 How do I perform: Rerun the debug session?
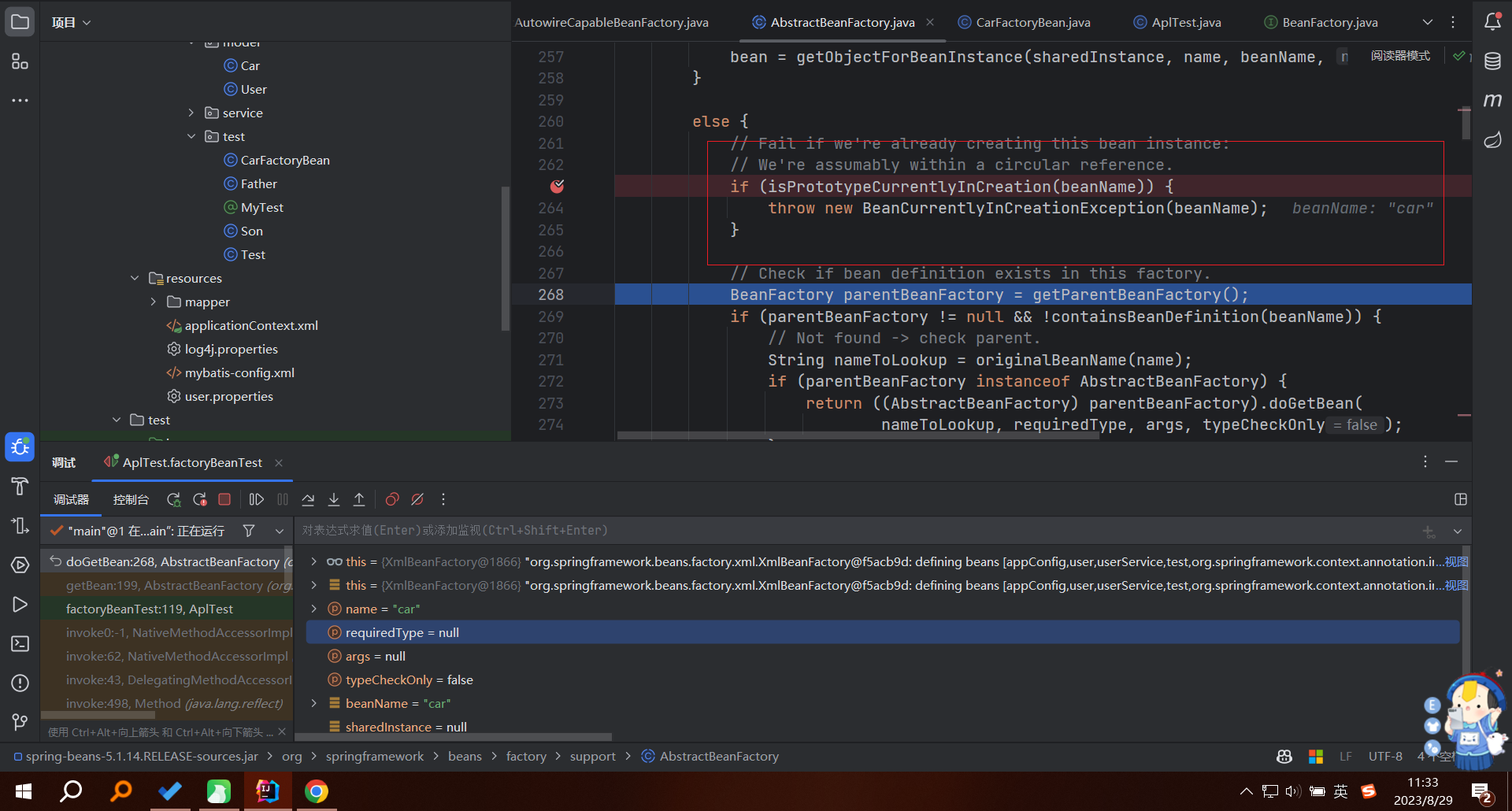click(173, 499)
